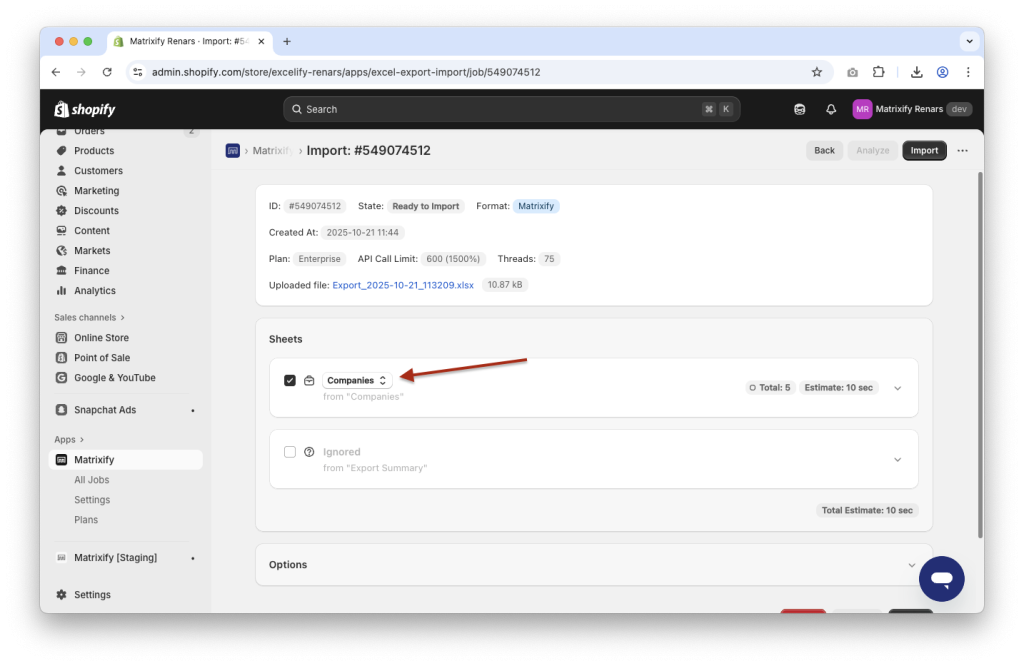The height and width of the screenshot is (666, 1024).
Task: Click the Import button
Action: [x=924, y=150]
